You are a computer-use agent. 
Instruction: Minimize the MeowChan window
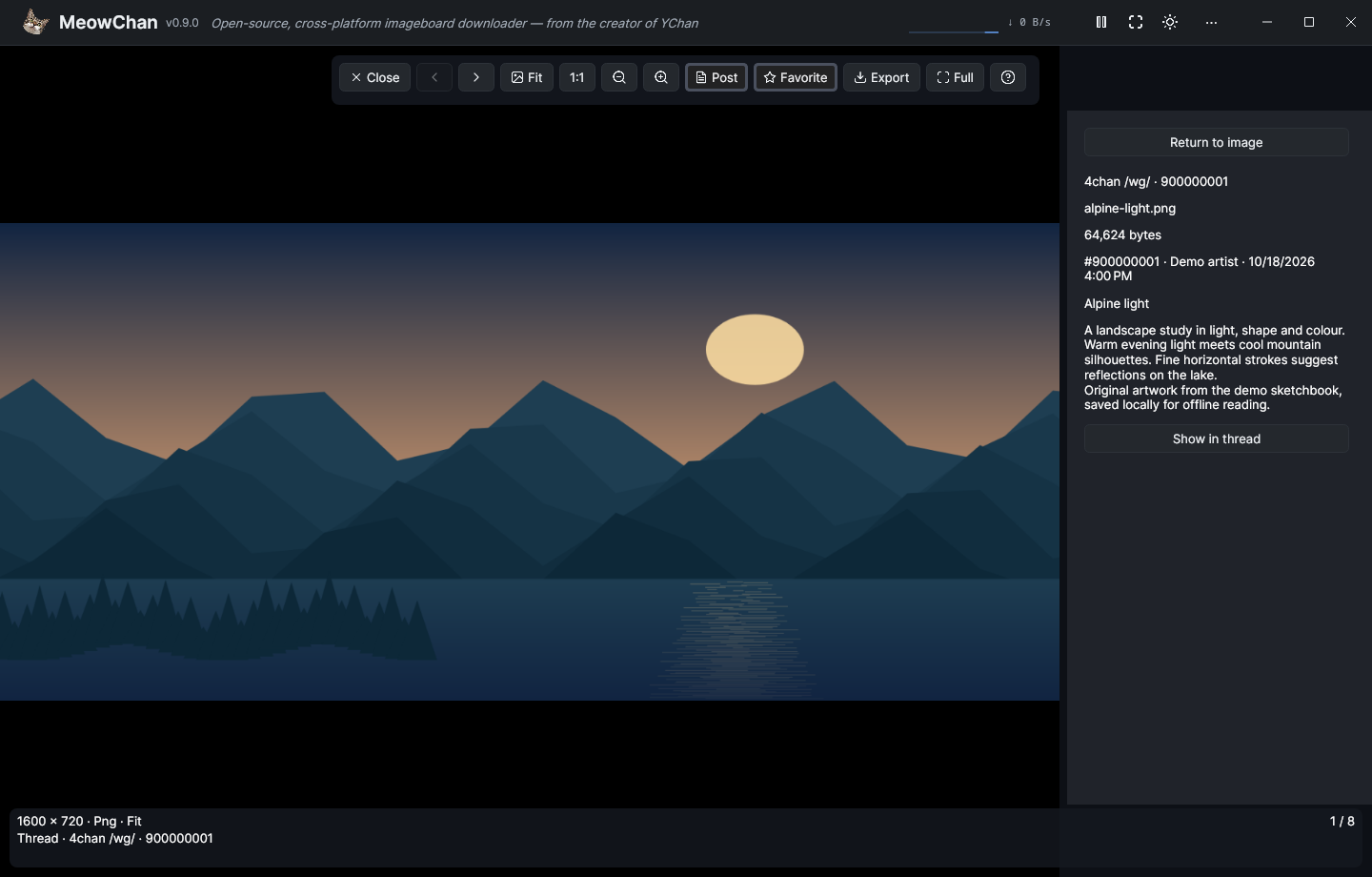1267,22
